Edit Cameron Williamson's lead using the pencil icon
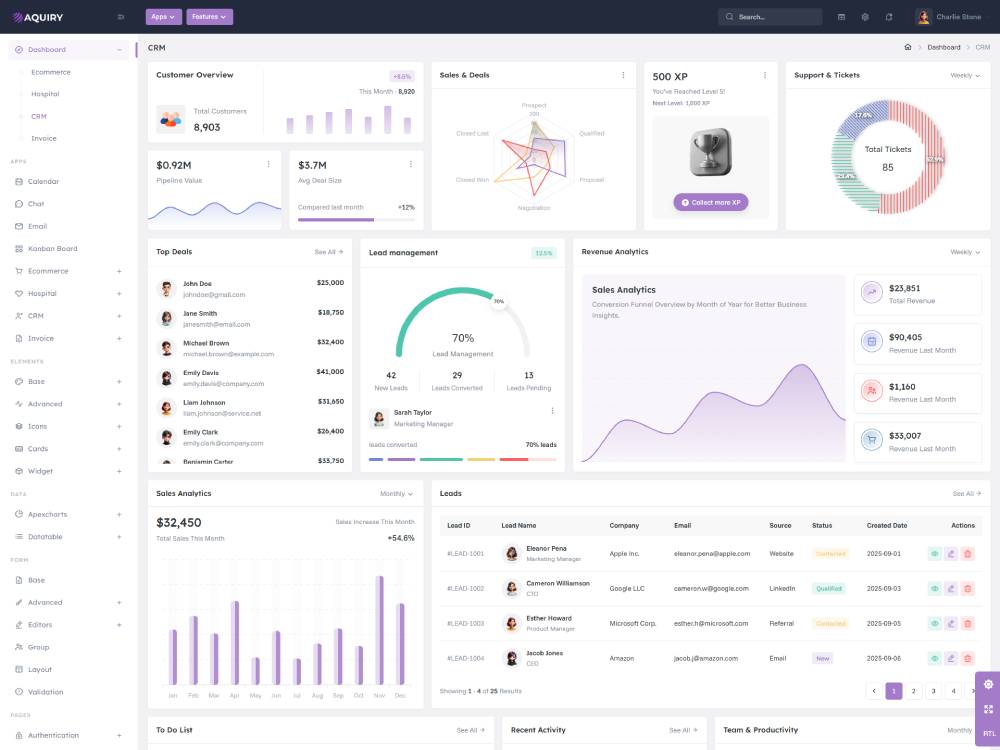The height and width of the screenshot is (750, 1000). click(951, 588)
